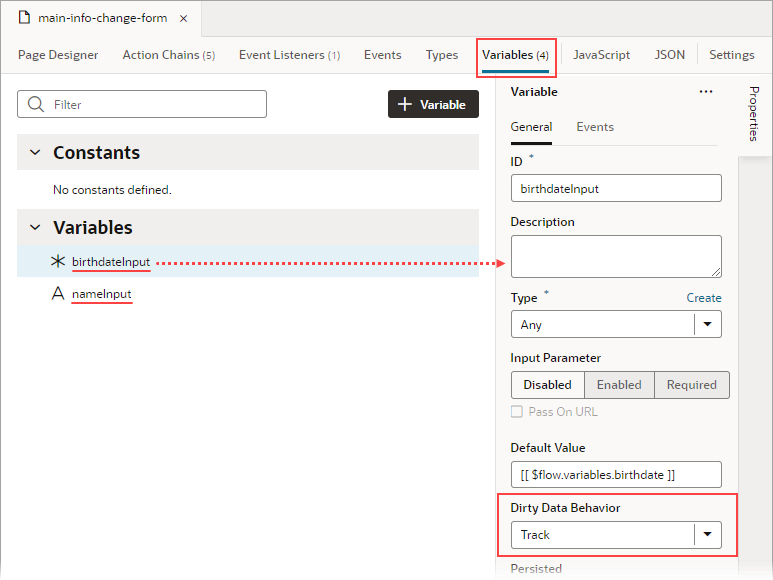
Task: Open the Variable panel three-dots menu
Action: tap(706, 92)
